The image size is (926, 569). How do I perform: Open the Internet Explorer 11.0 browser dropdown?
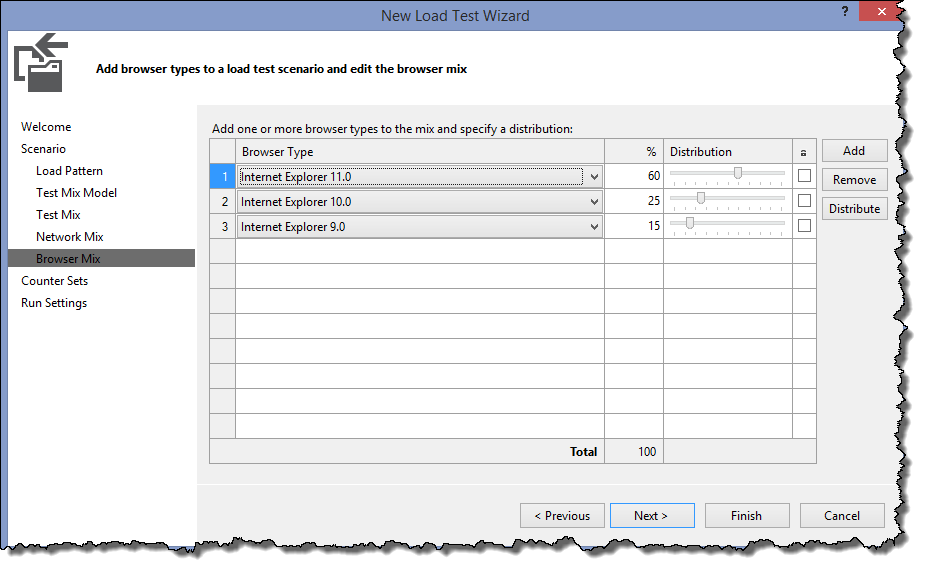pyautogui.click(x=594, y=177)
